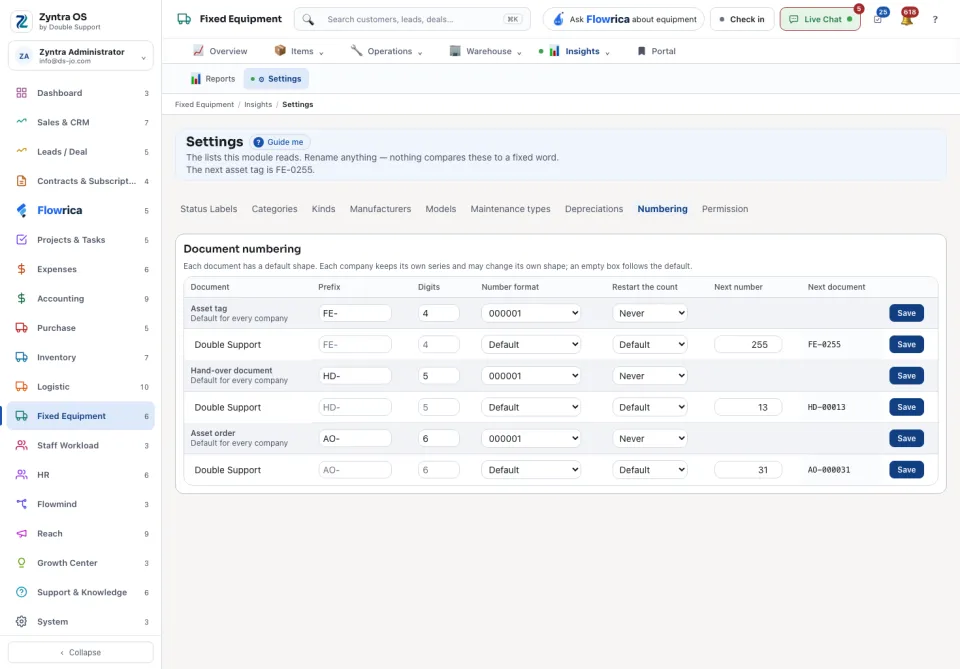Click the Fixed Equipment breadcrumb link

coord(204,105)
